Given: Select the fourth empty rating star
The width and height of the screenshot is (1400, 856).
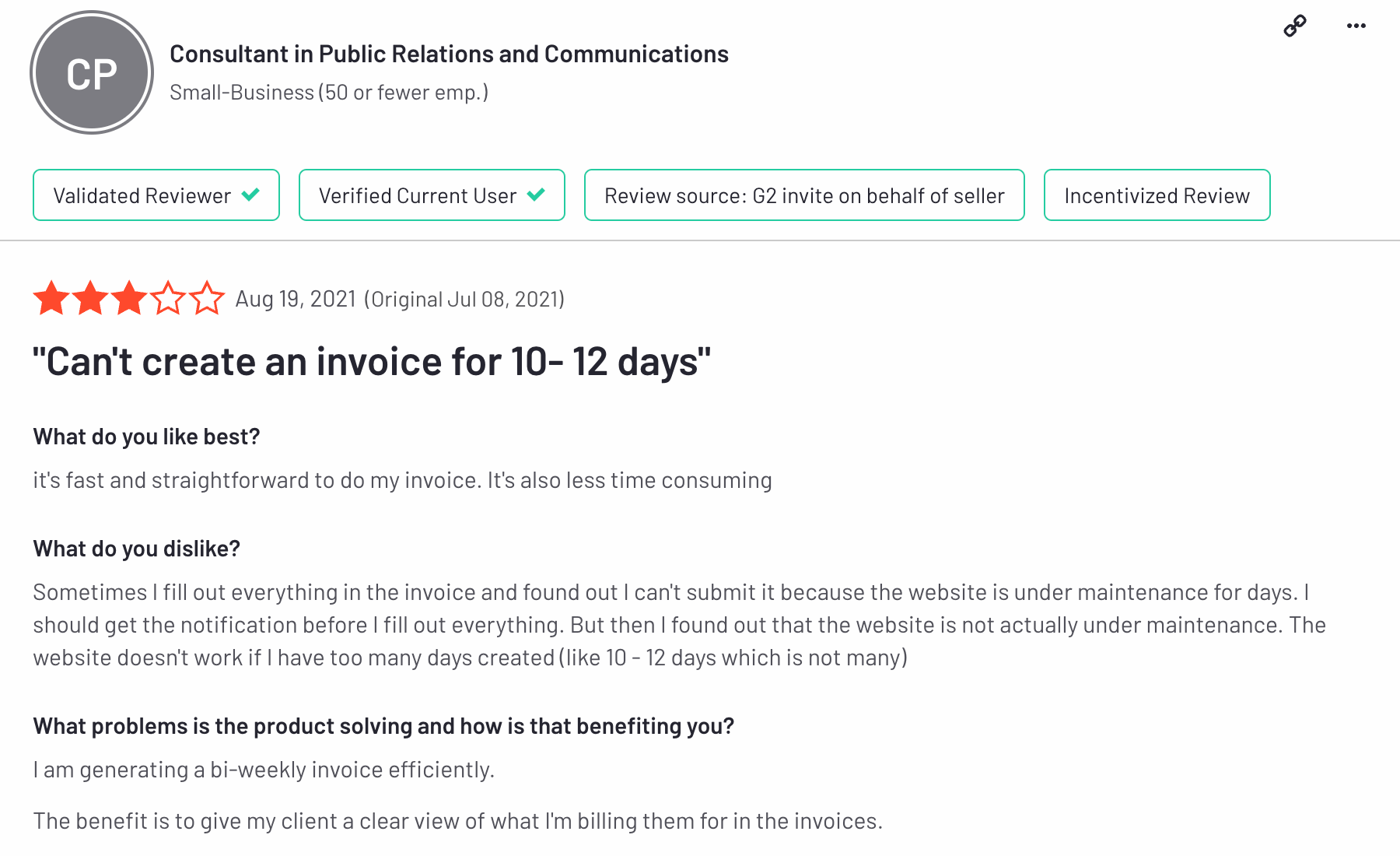Looking at the screenshot, I should (168, 299).
